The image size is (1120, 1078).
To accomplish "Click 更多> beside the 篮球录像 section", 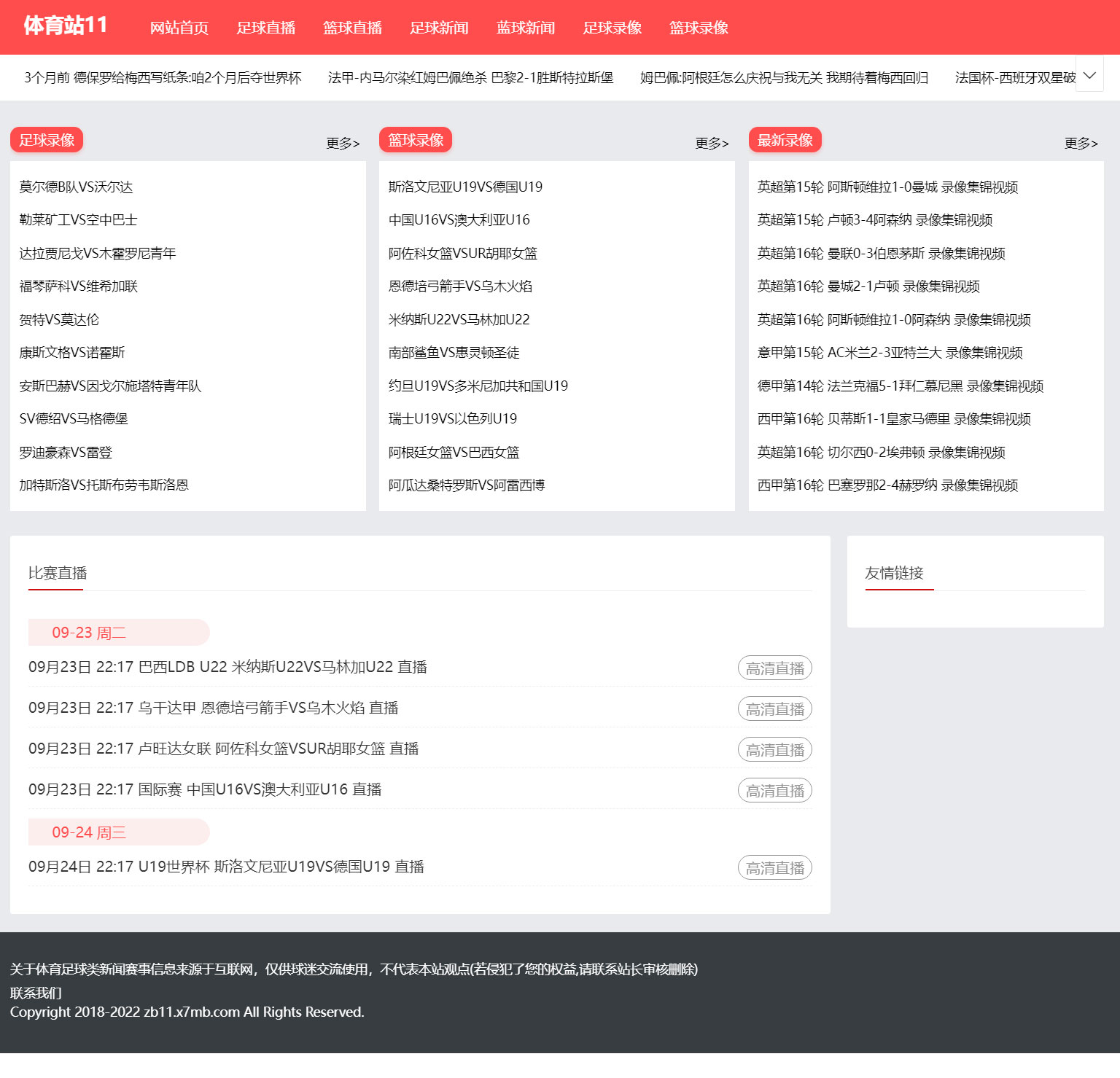I will 712,143.
